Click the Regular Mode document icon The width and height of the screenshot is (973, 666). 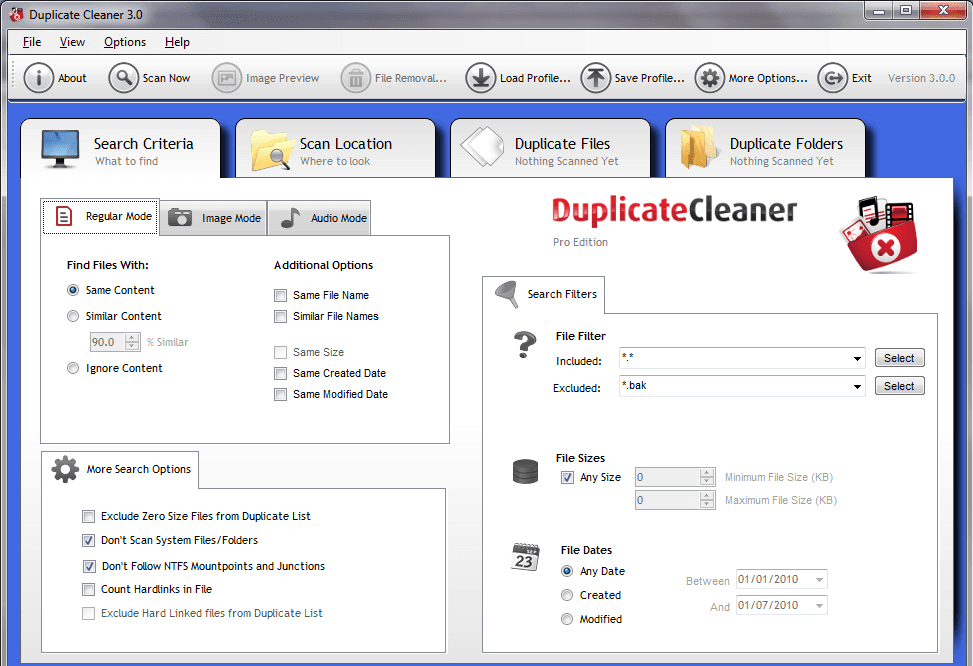[x=64, y=216]
